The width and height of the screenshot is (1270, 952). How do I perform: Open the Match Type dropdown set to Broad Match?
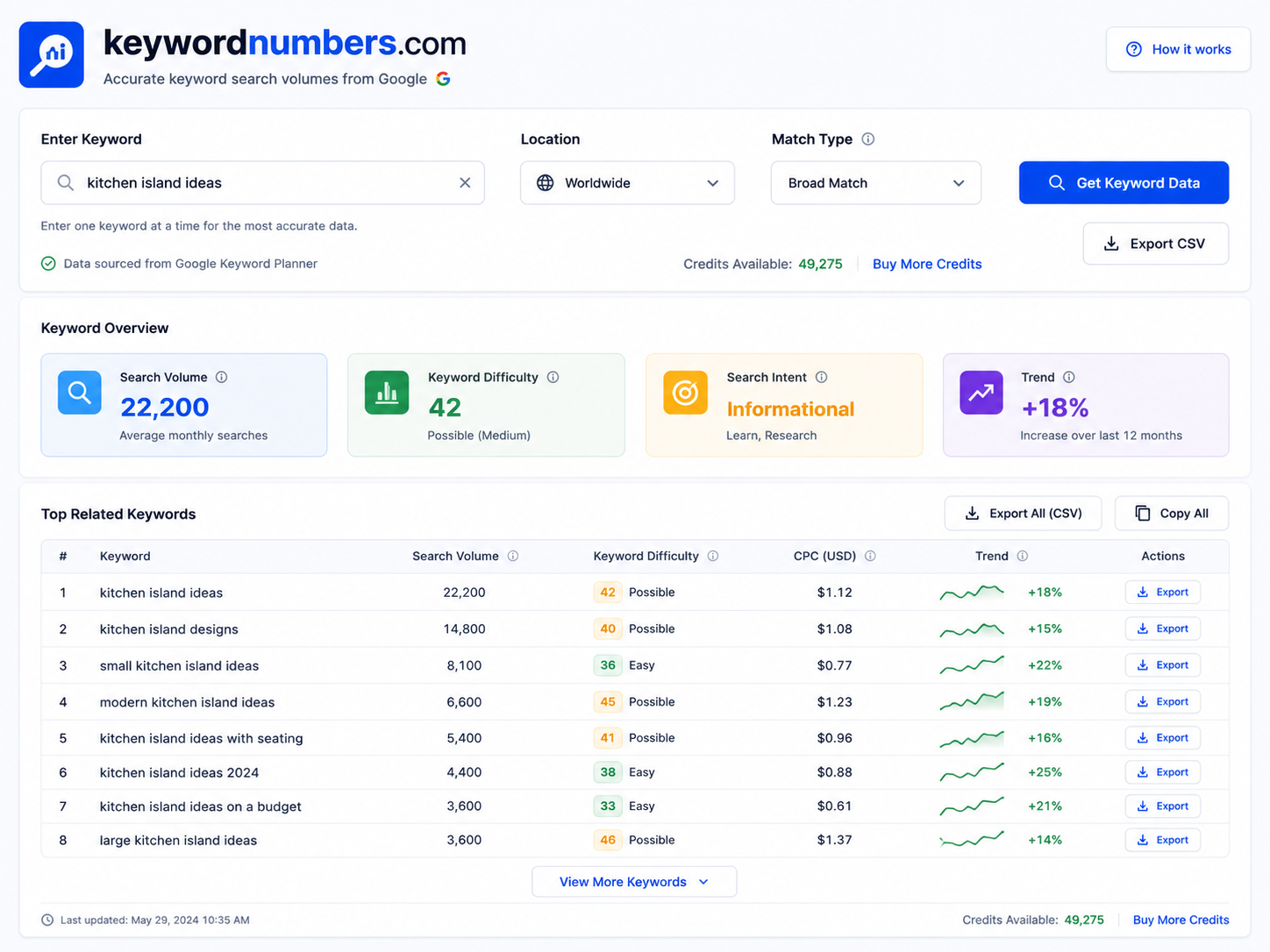tap(875, 182)
